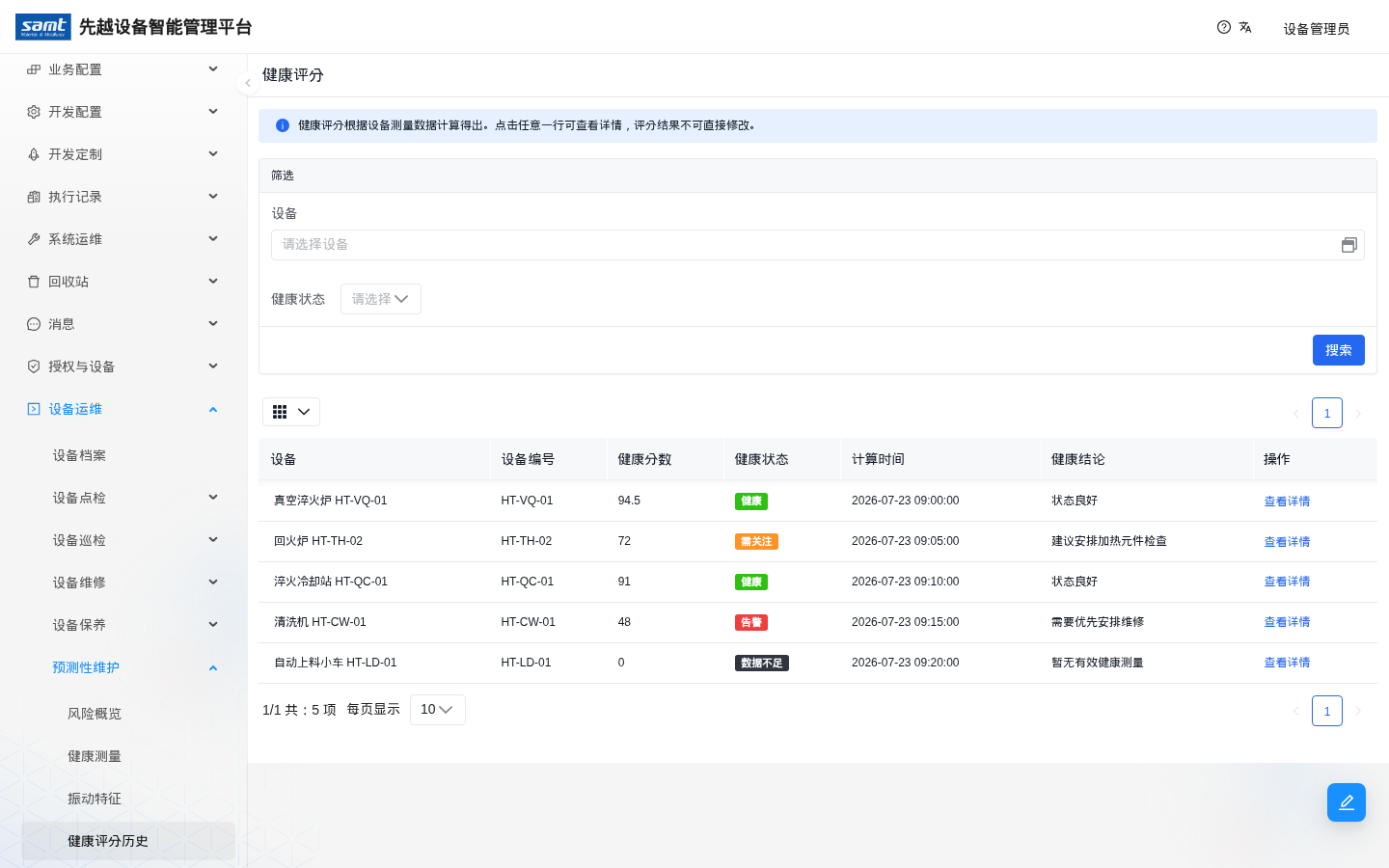Click the blue 搜索 button

point(1339,350)
